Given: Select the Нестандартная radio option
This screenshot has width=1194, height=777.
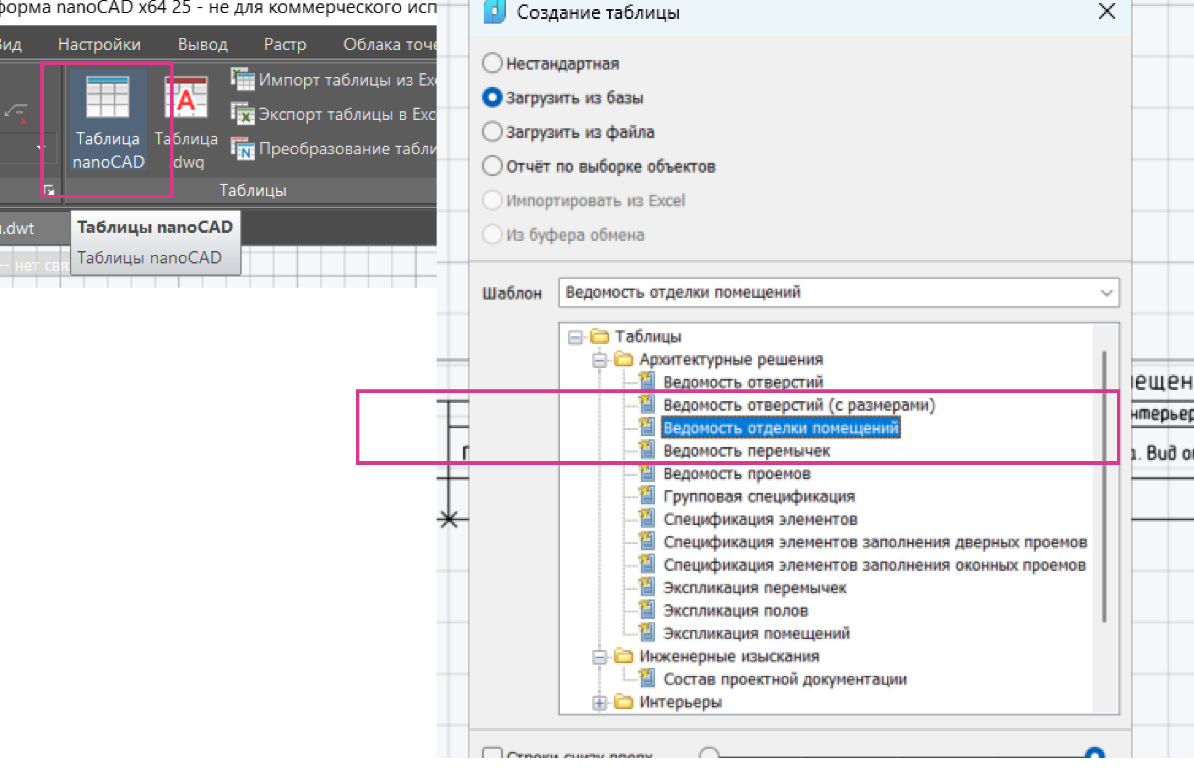Looking at the screenshot, I should 492,63.
